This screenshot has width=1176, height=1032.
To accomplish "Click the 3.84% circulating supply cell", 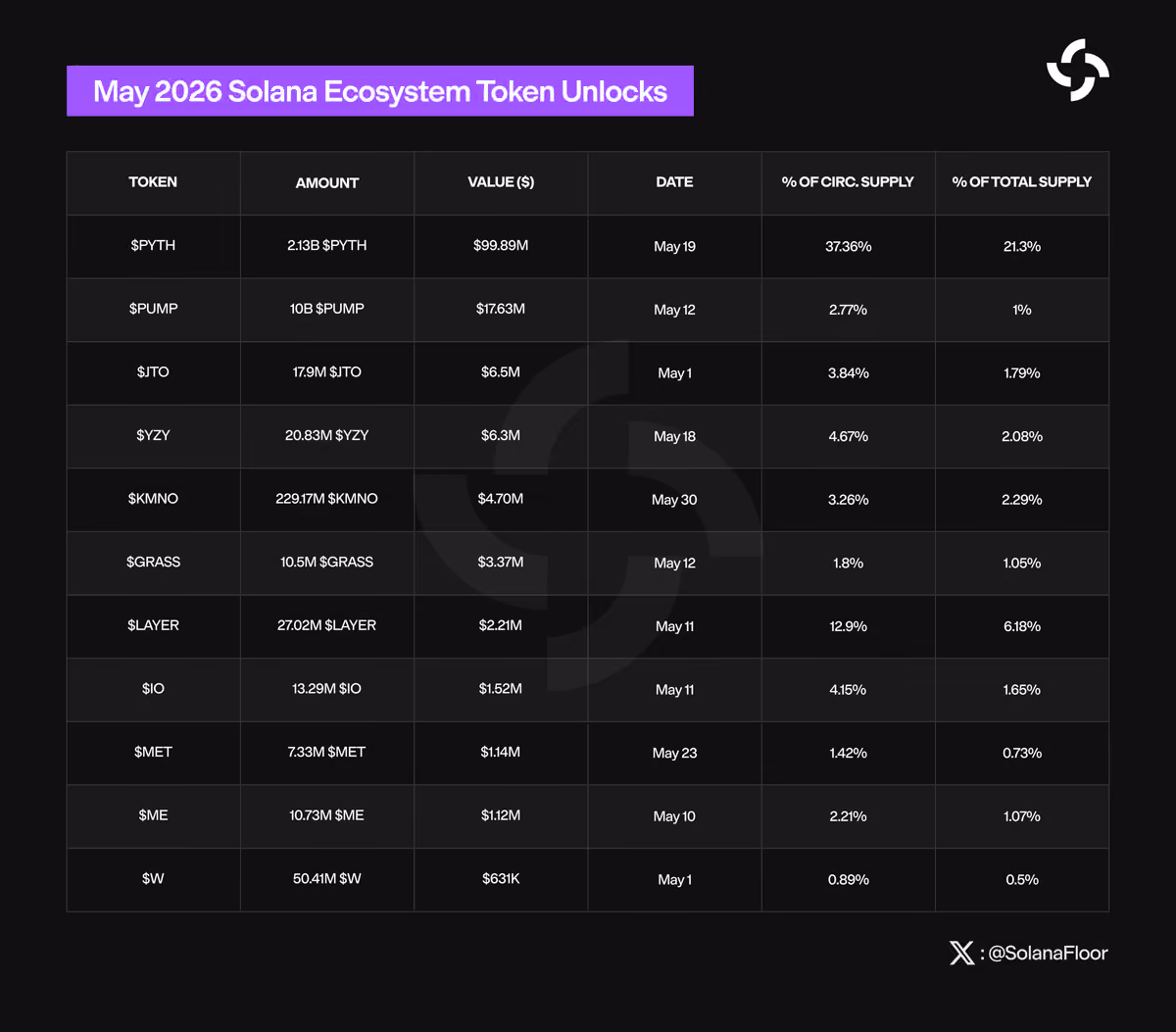I will point(849,372).
